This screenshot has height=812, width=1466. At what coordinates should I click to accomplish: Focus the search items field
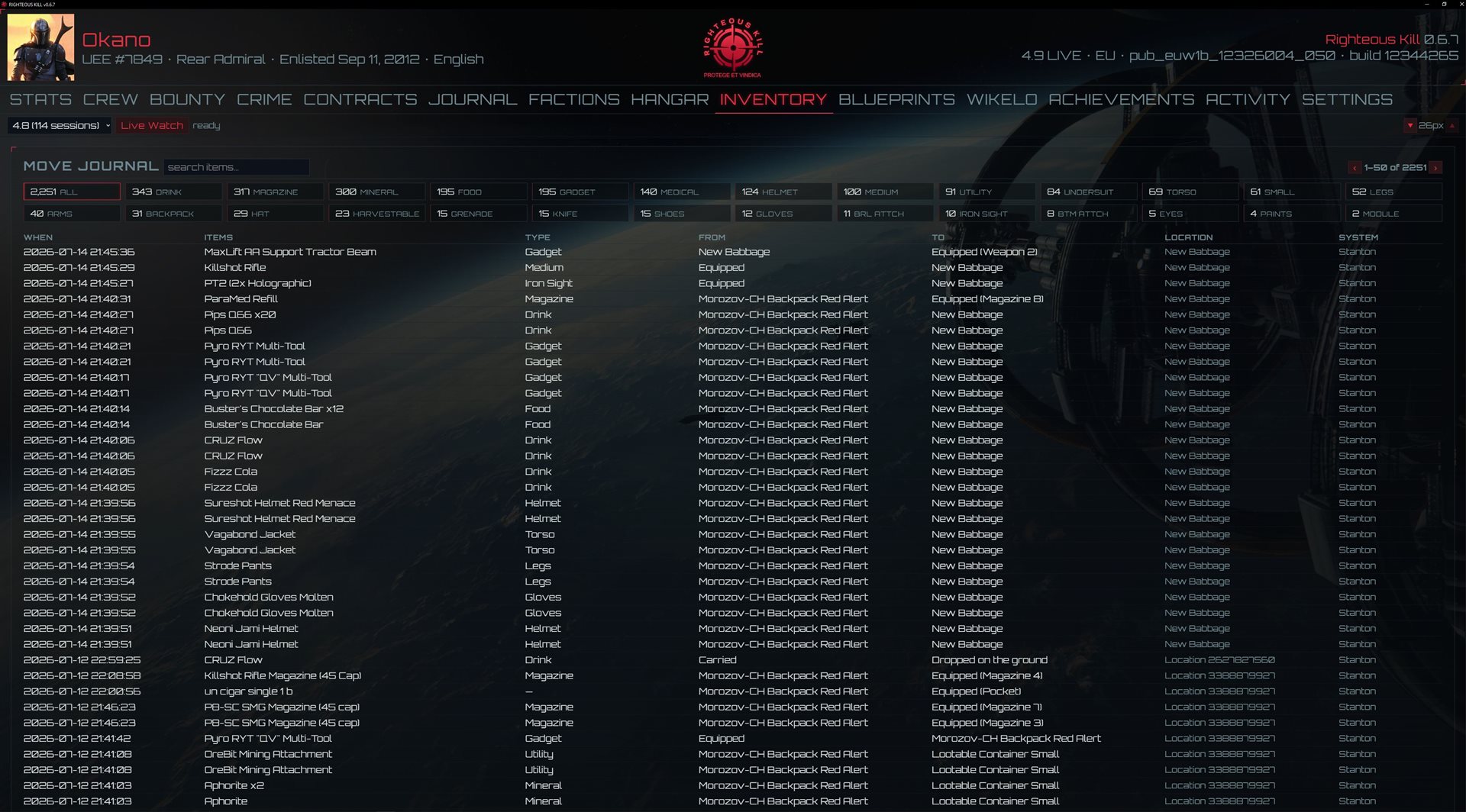click(237, 167)
